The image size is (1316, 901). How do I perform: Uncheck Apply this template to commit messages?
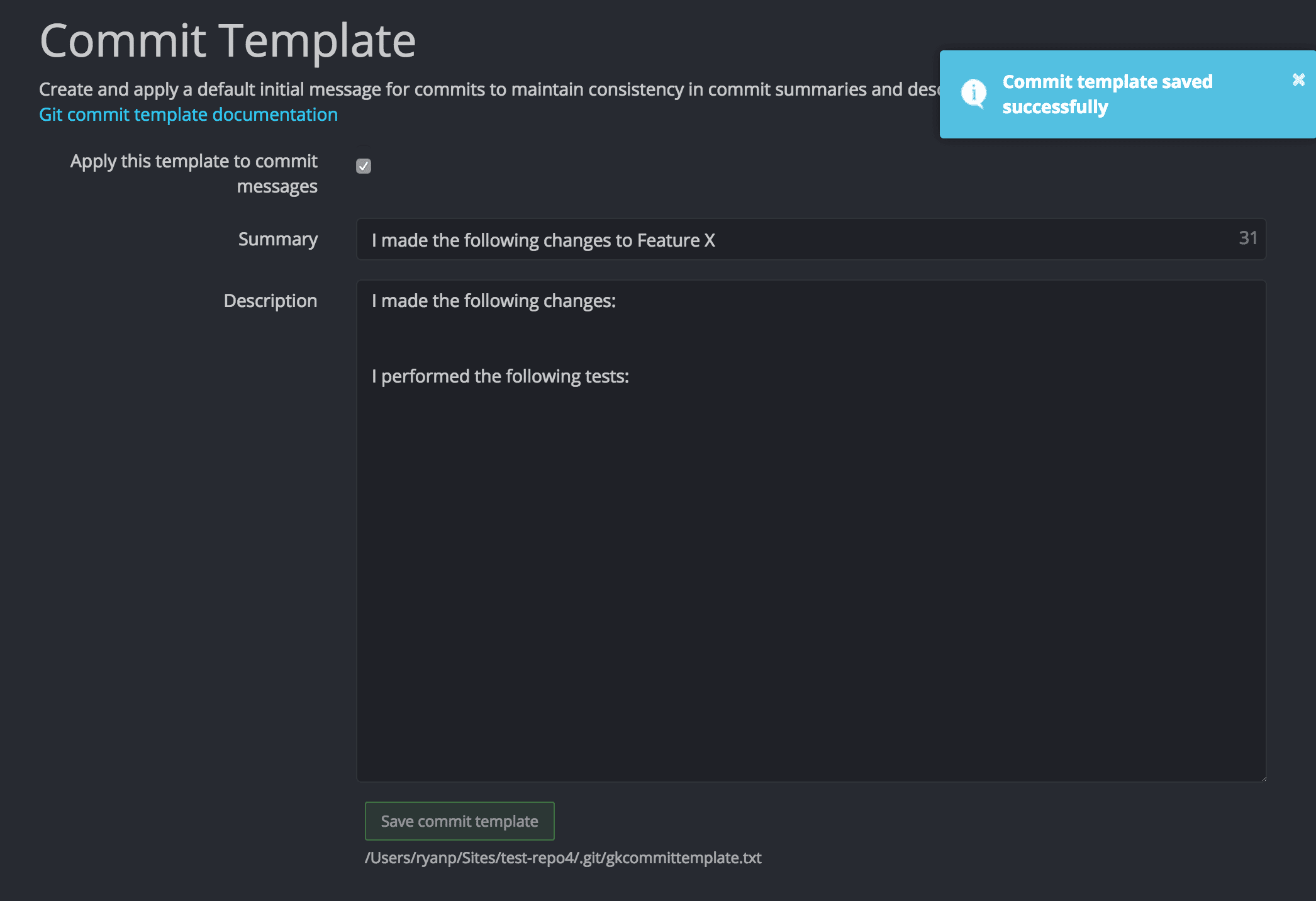click(x=364, y=166)
